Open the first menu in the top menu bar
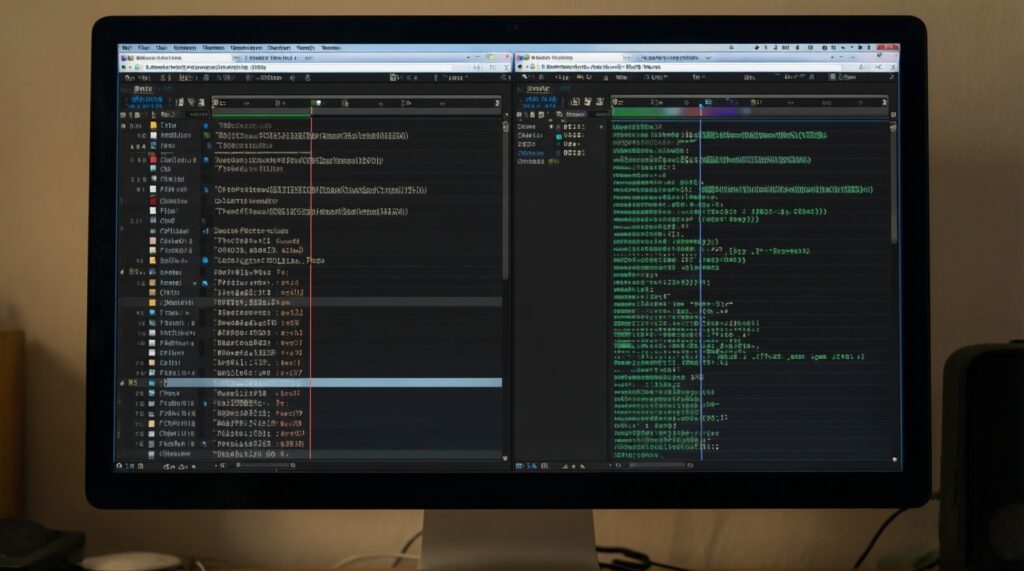This screenshot has height=571, width=1024. point(128,47)
